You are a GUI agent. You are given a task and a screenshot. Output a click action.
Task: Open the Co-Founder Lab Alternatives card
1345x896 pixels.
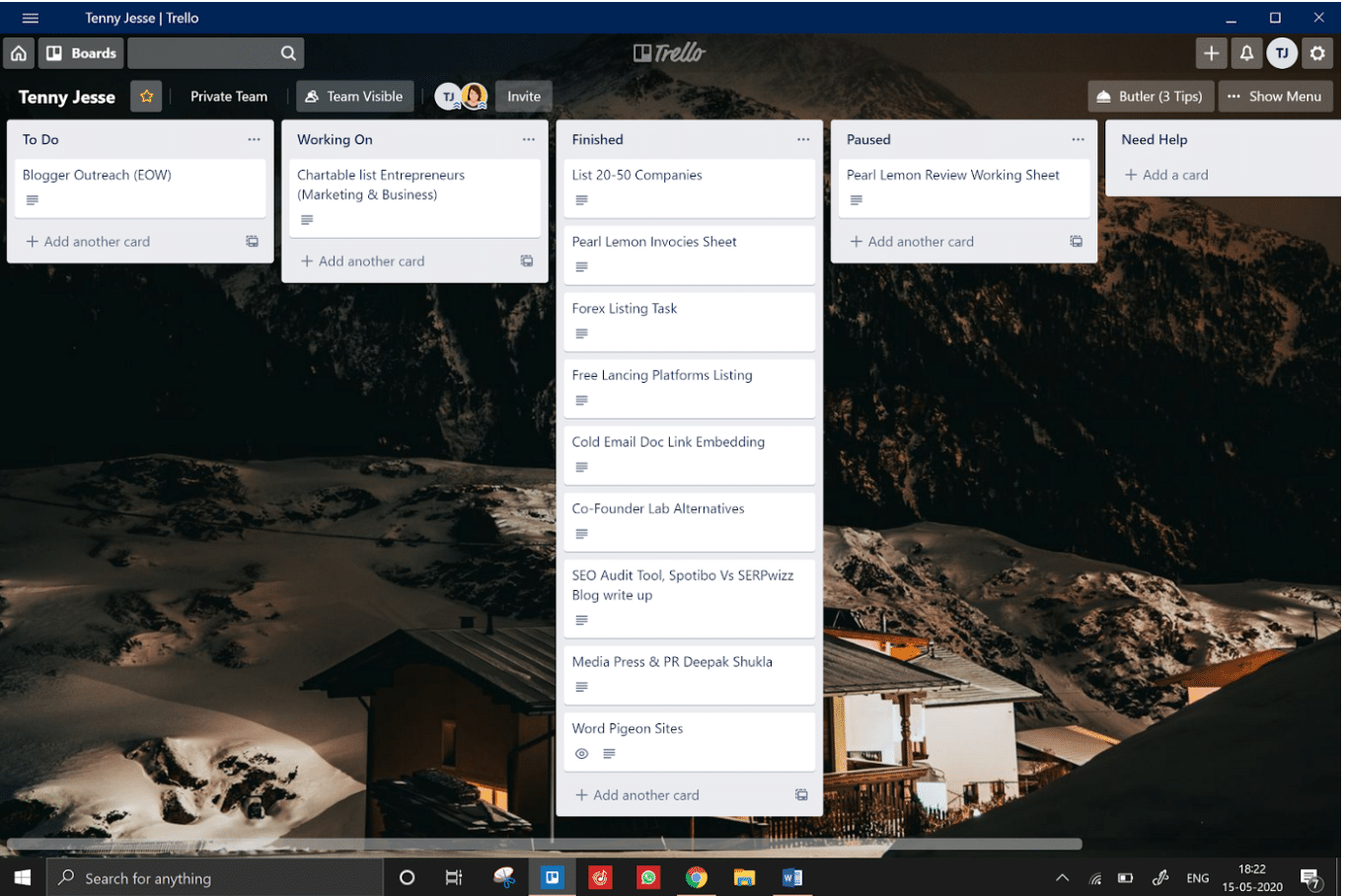click(x=690, y=521)
